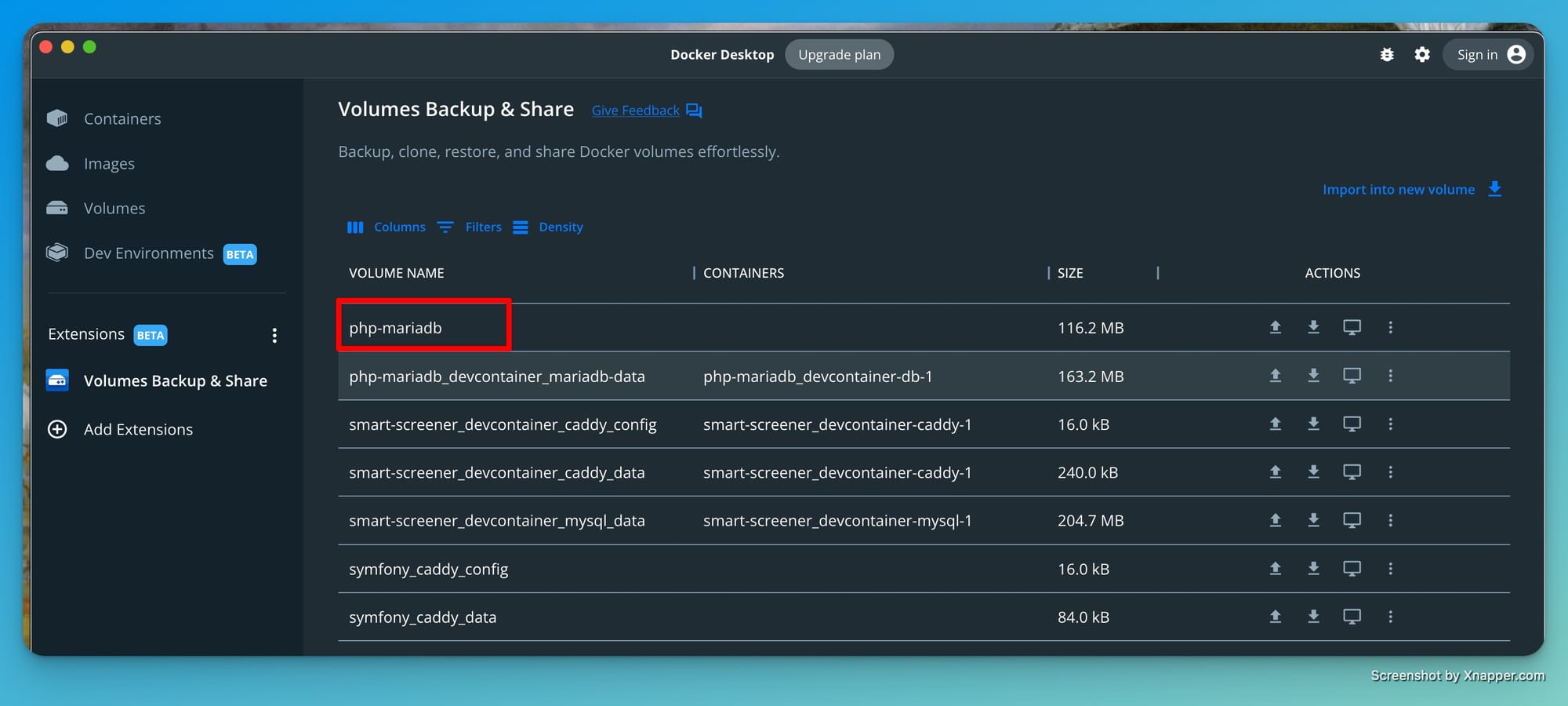
Task: Click the 163.2 MB size value
Action: (x=1091, y=377)
